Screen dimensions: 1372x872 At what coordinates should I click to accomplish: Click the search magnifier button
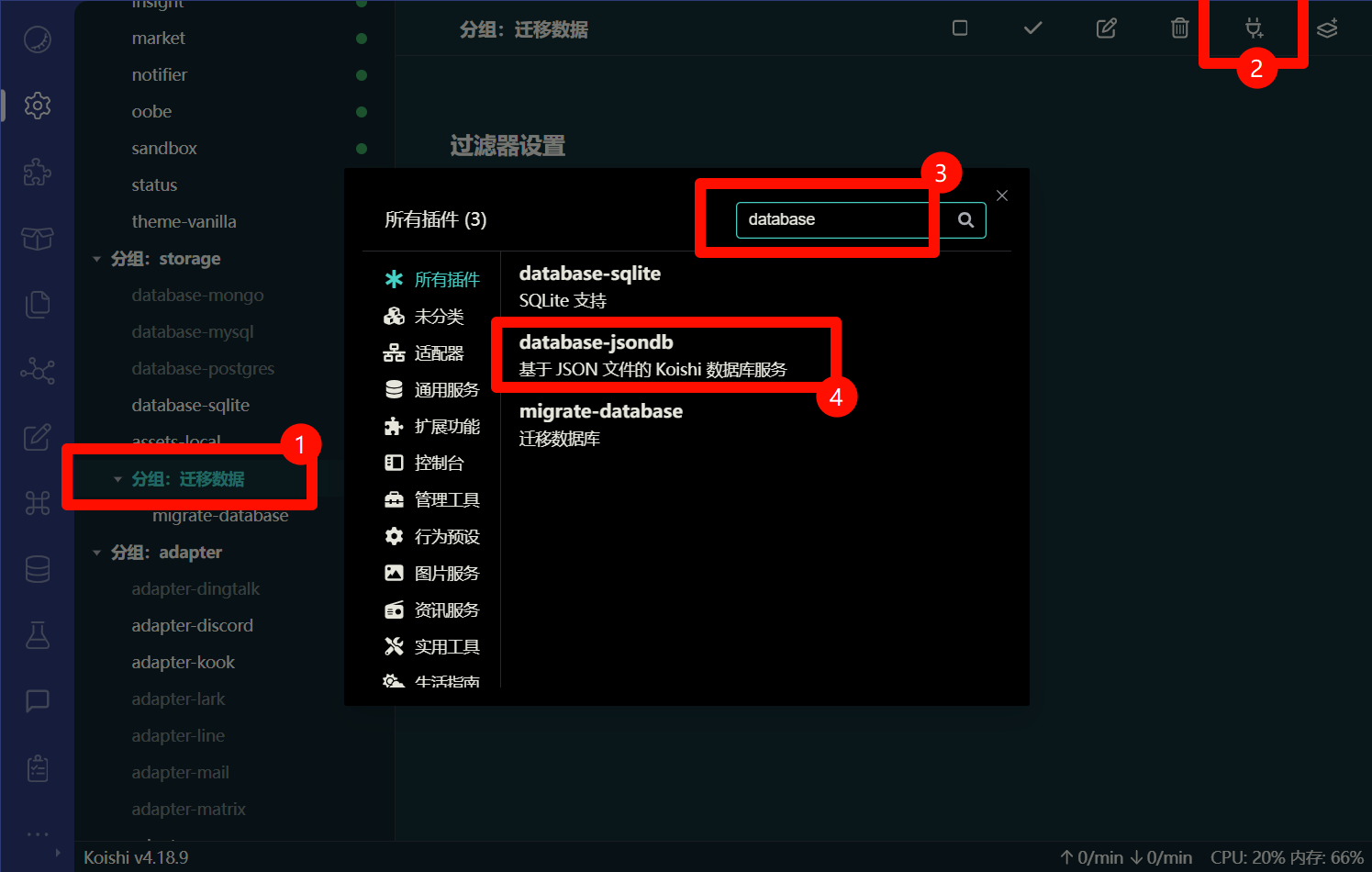(x=965, y=220)
